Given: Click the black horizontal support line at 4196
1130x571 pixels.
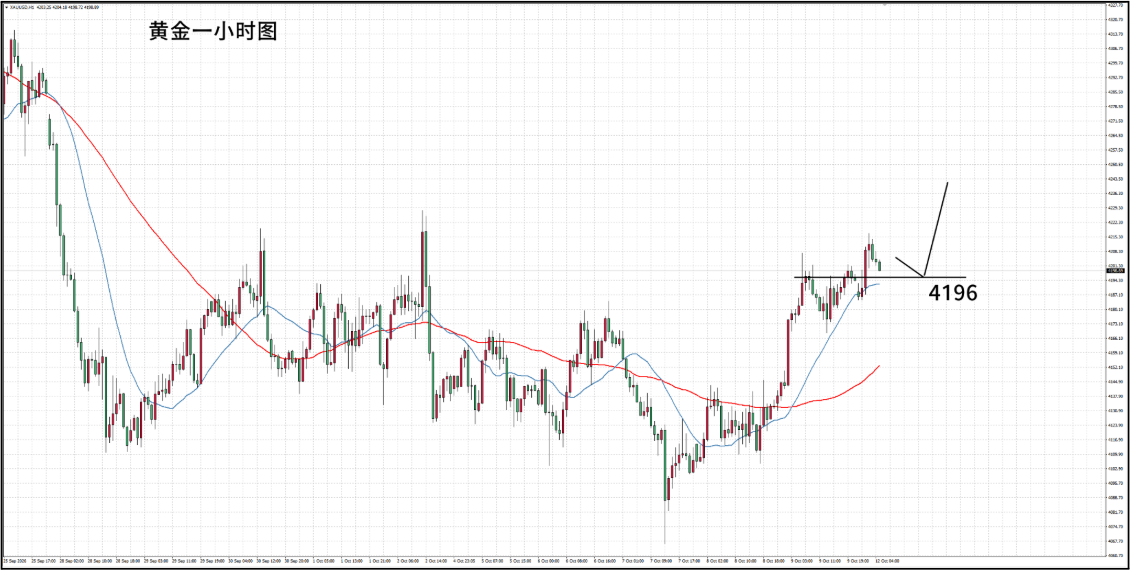Looking at the screenshot, I should (x=879, y=277).
